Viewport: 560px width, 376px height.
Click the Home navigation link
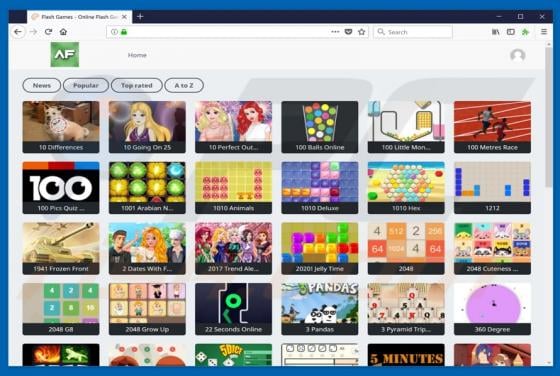pos(137,55)
